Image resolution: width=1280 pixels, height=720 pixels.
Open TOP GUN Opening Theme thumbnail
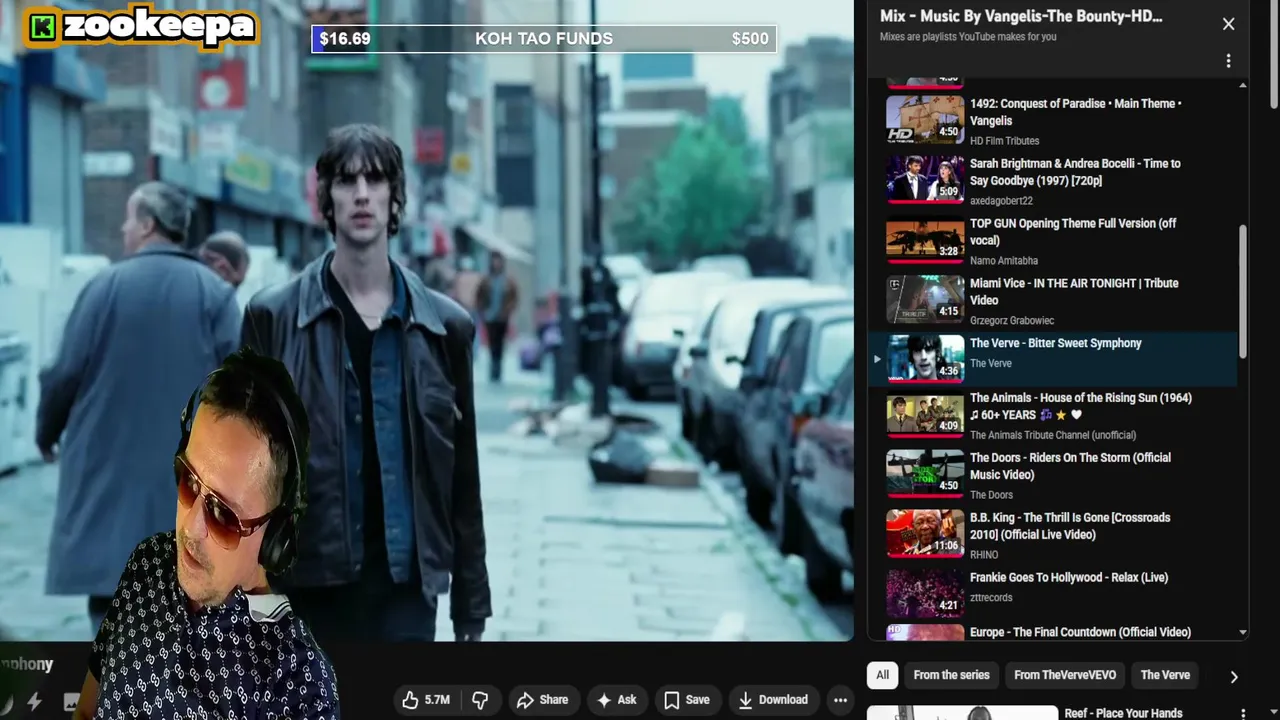(x=925, y=239)
